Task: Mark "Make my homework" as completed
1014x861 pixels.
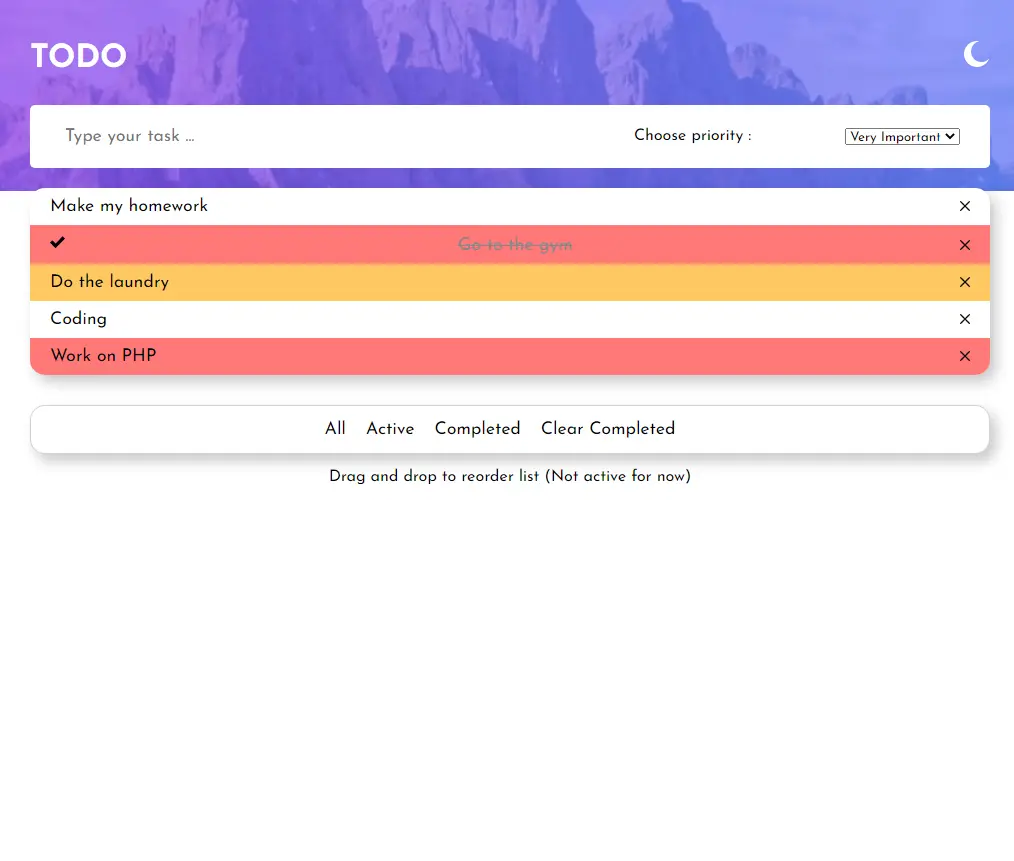Action: [x=129, y=206]
